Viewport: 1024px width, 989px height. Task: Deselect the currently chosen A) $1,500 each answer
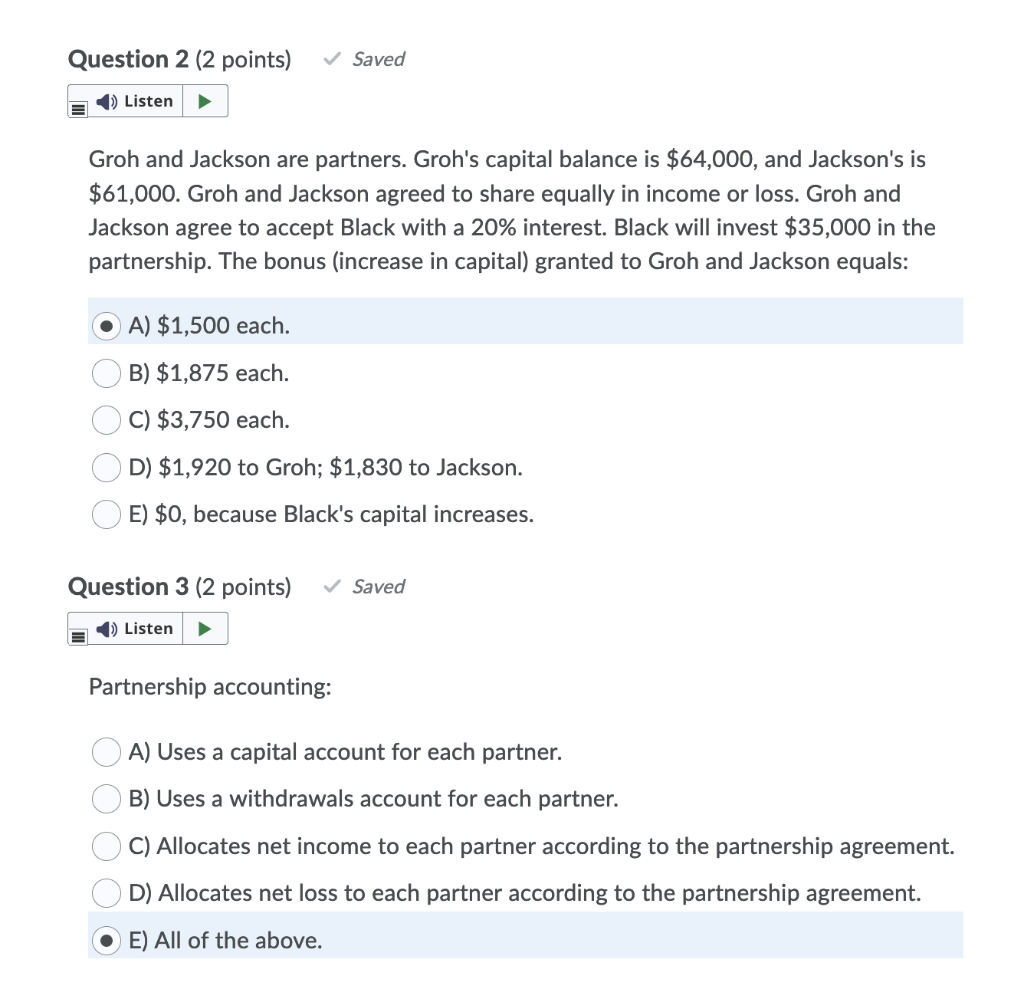point(106,325)
